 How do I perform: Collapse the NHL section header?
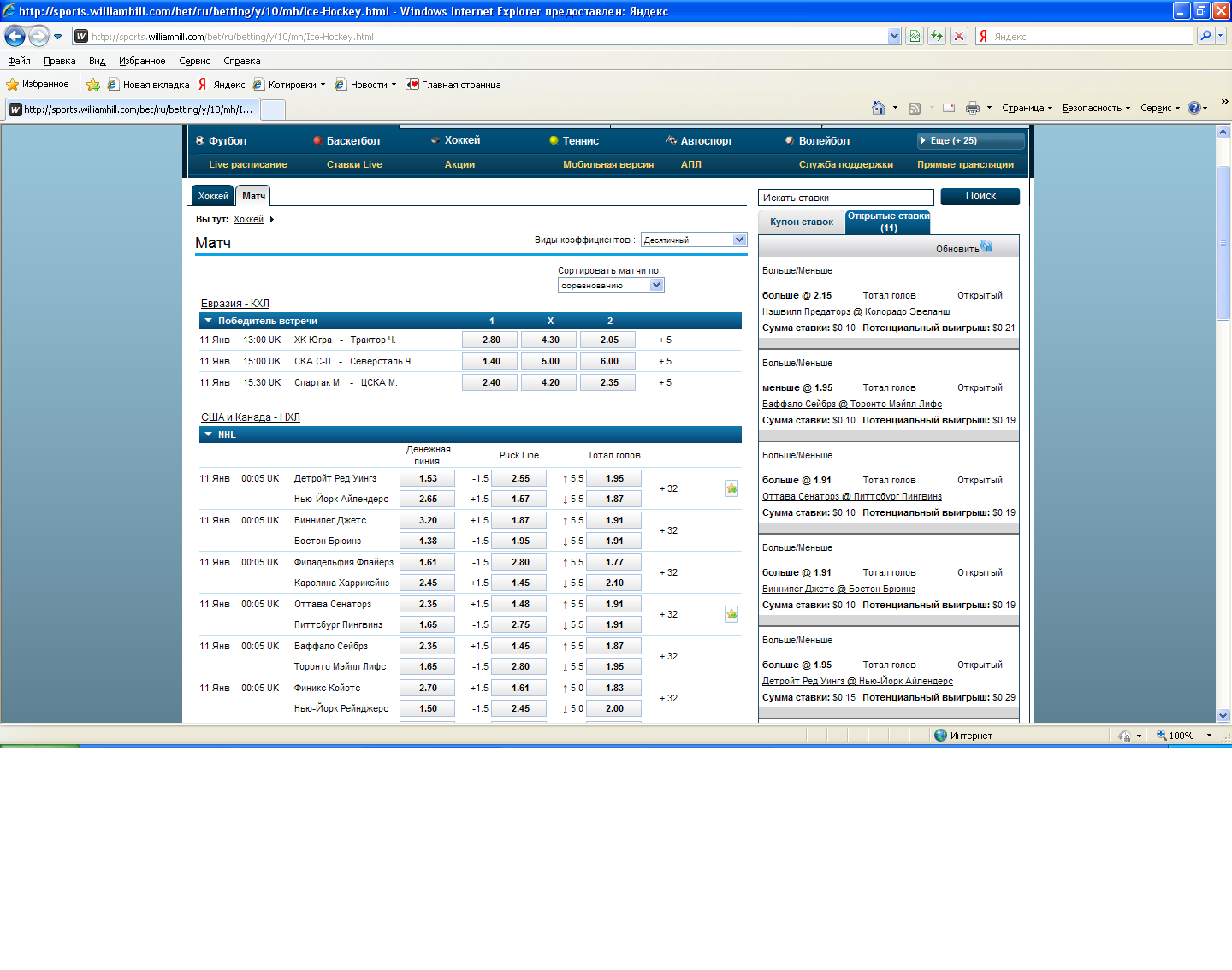(209, 435)
